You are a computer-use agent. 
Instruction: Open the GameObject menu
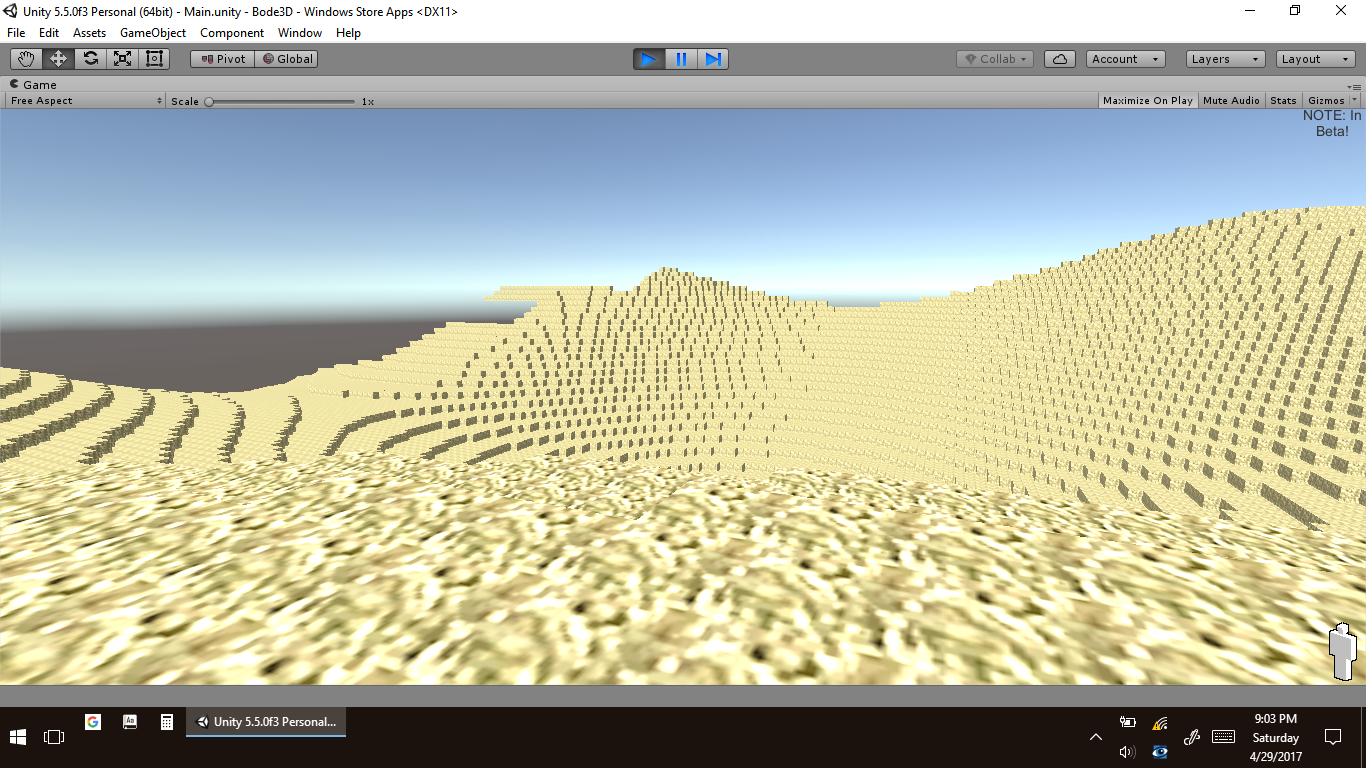point(152,33)
